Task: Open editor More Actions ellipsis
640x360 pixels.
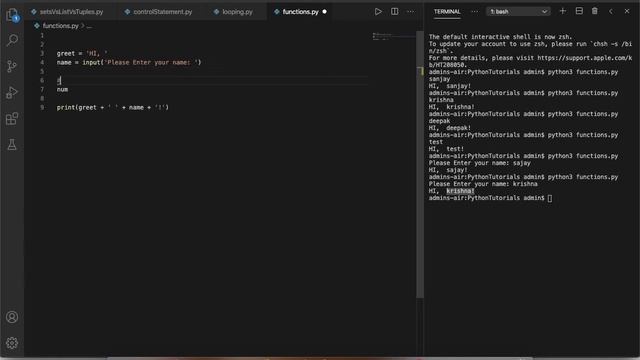Action: click(410, 11)
